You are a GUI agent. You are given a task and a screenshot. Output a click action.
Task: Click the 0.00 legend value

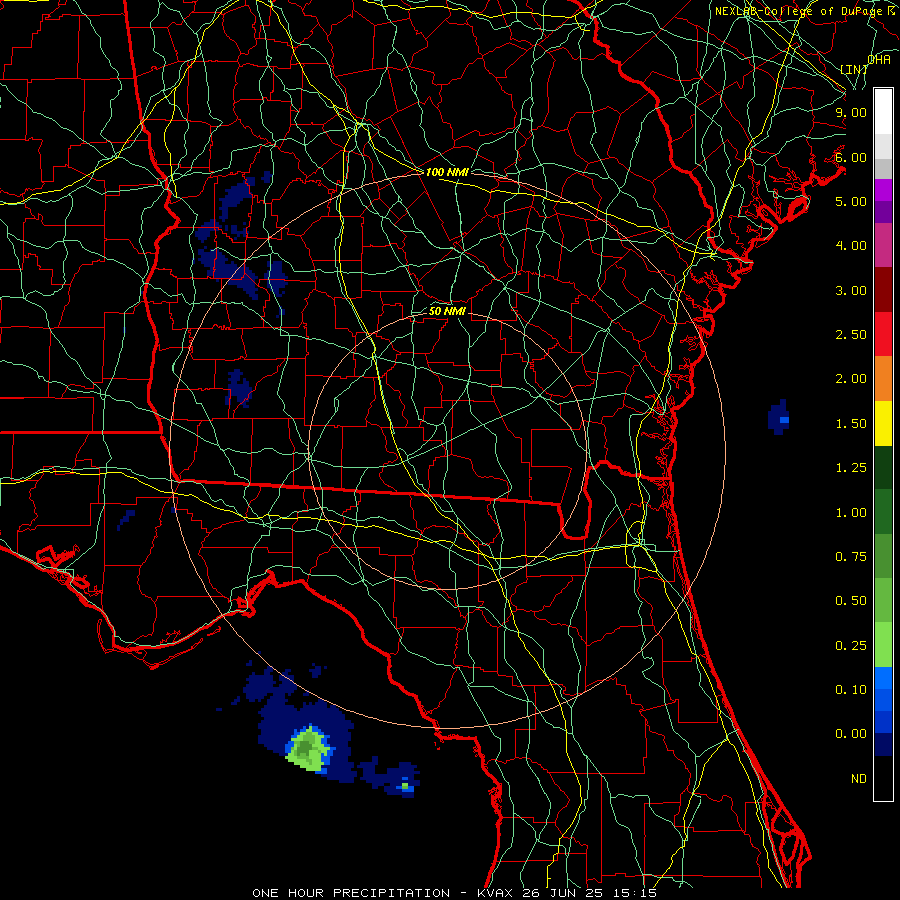coord(851,734)
